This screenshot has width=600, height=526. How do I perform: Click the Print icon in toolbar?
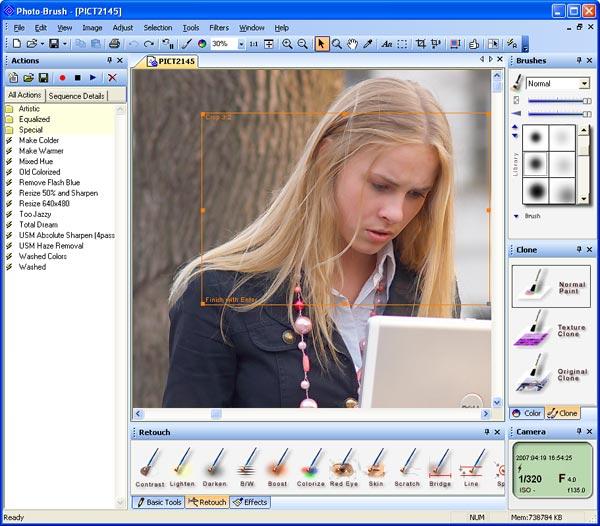coord(114,44)
